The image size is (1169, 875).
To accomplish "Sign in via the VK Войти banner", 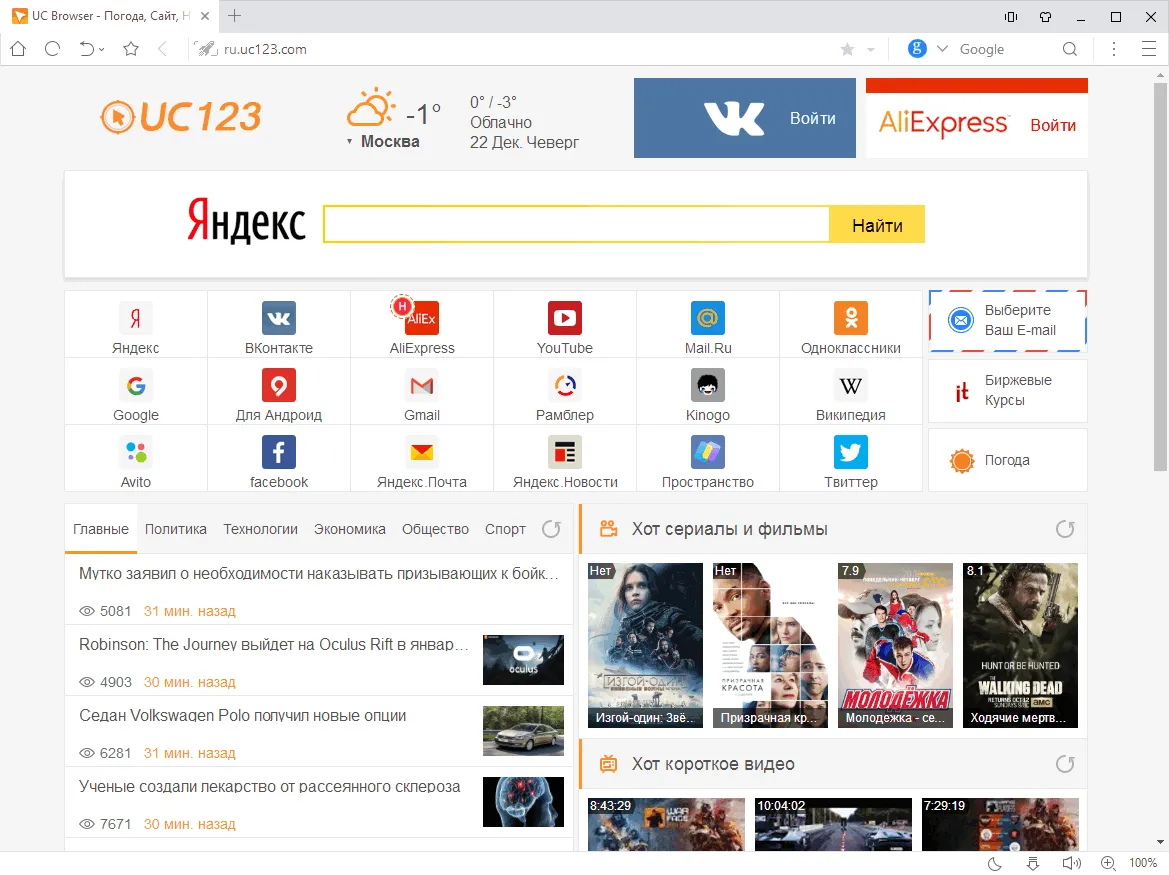I will tap(745, 118).
